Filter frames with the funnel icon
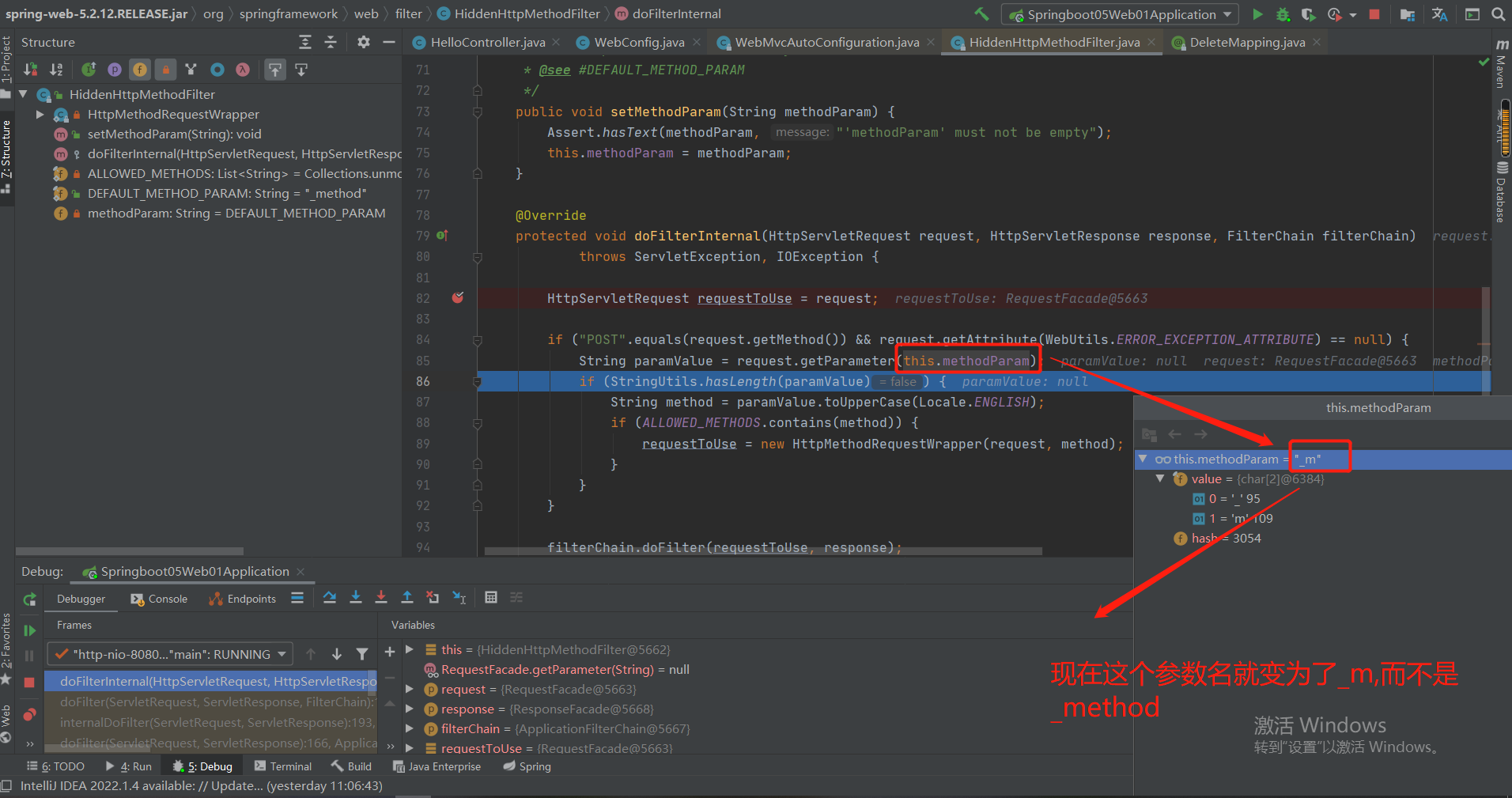Image resolution: width=1512 pixels, height=798 pixels. 362,654
